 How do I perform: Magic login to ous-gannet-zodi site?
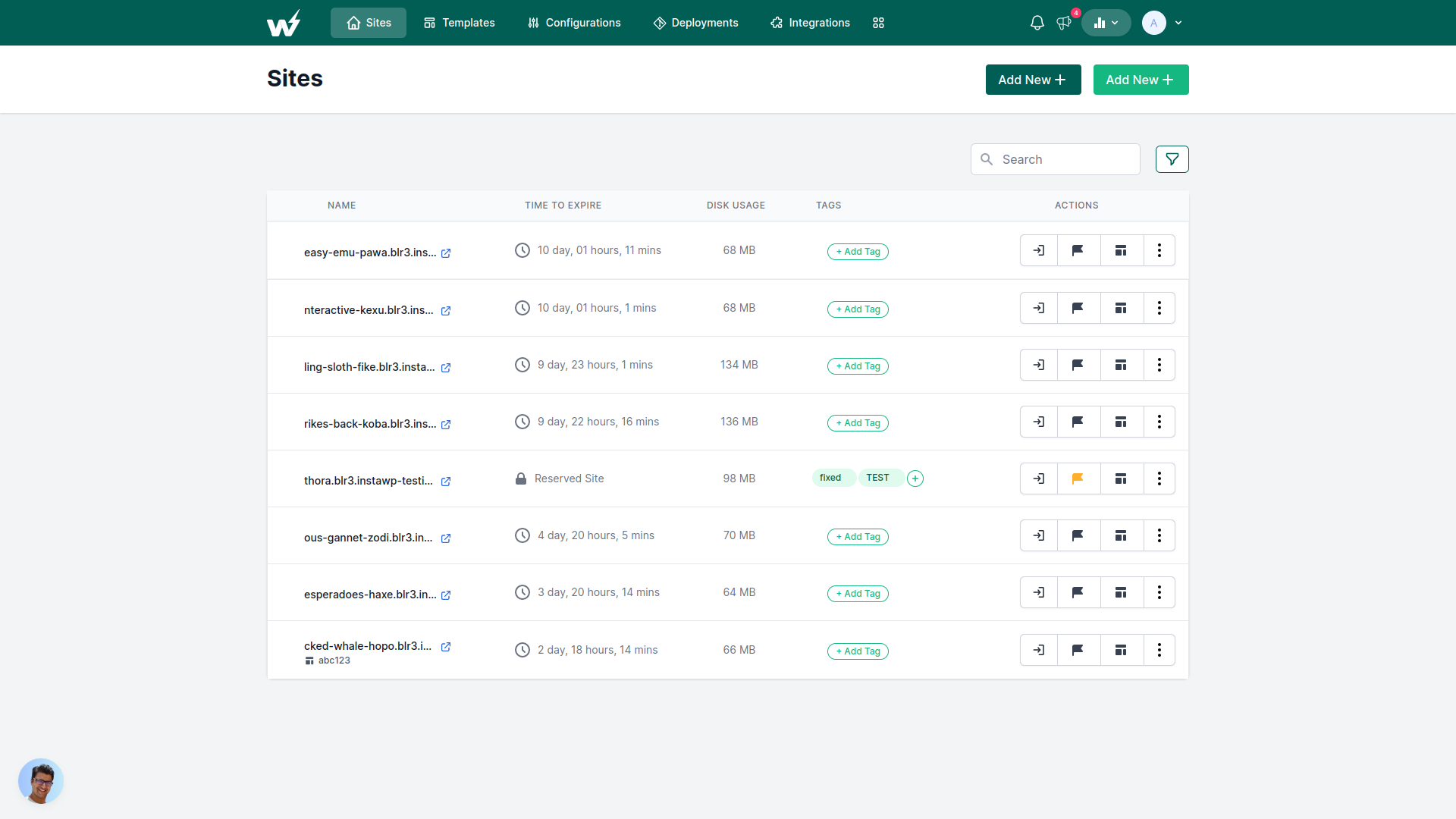[x=1039, y=535]
